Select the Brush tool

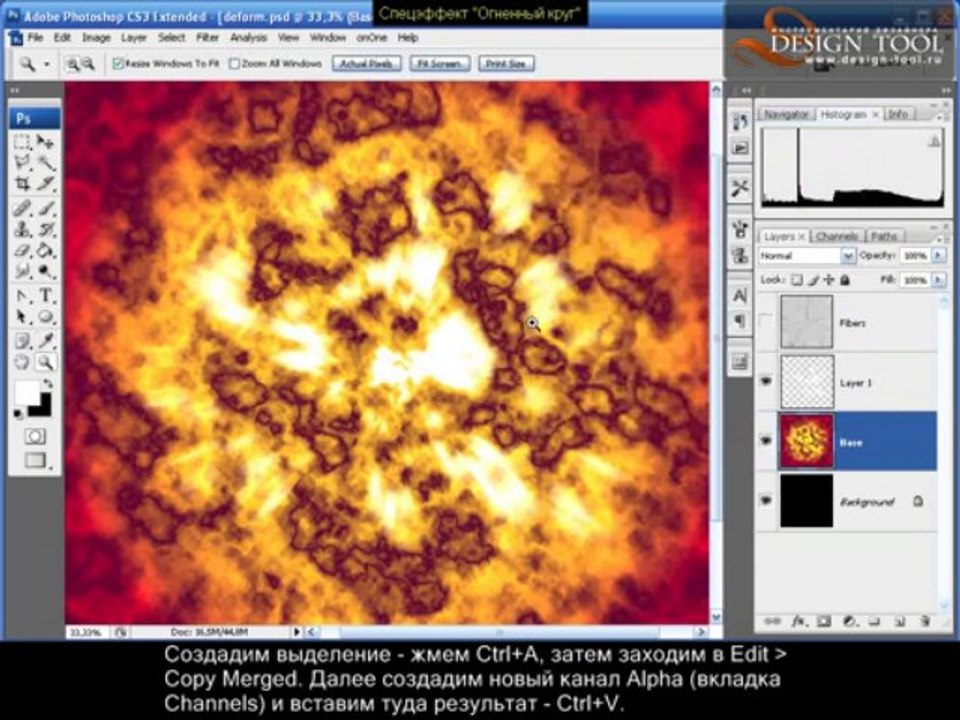pos(45,209)
